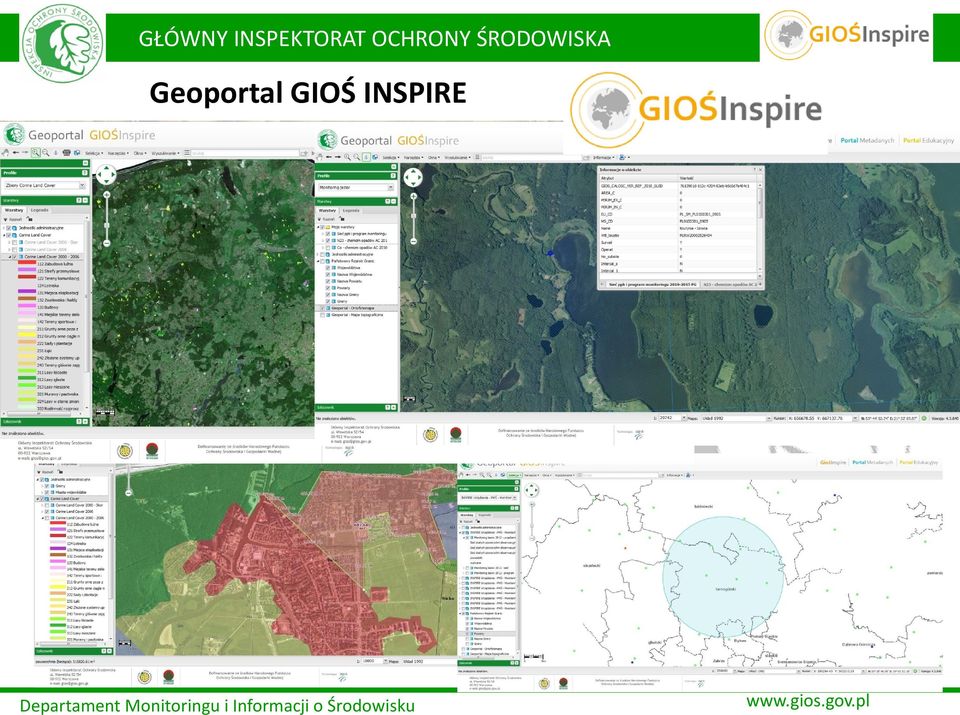Open Okna menu in Monitoring jezior window

pos(434,157)
